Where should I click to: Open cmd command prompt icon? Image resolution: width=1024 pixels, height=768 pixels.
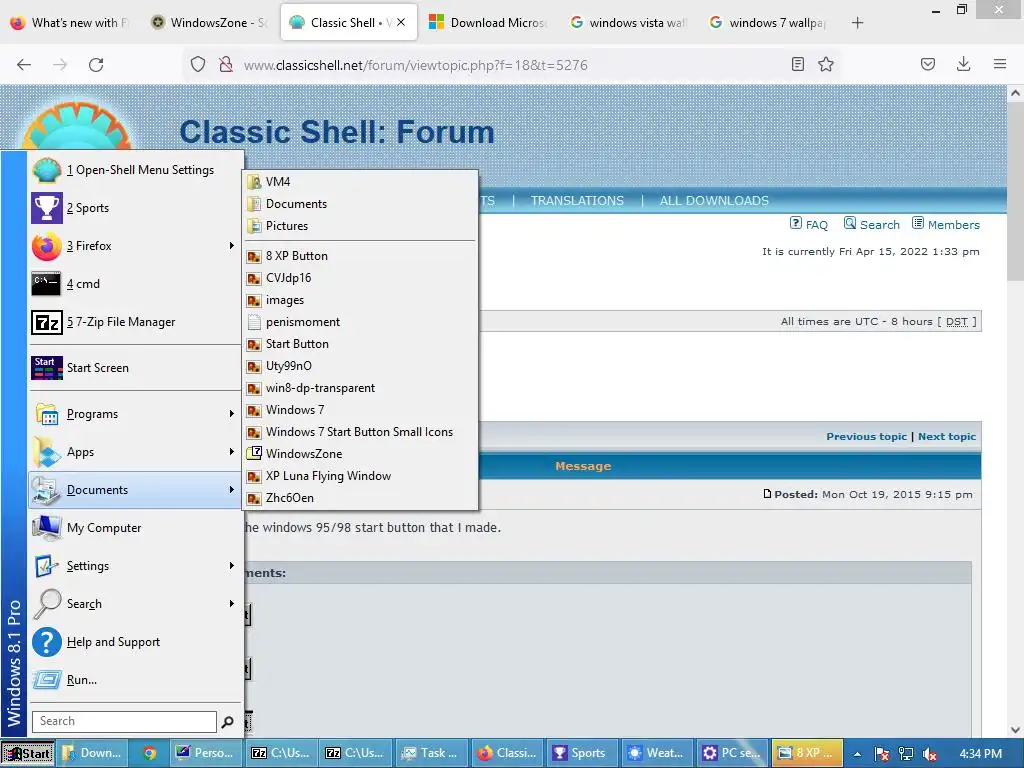46,284
